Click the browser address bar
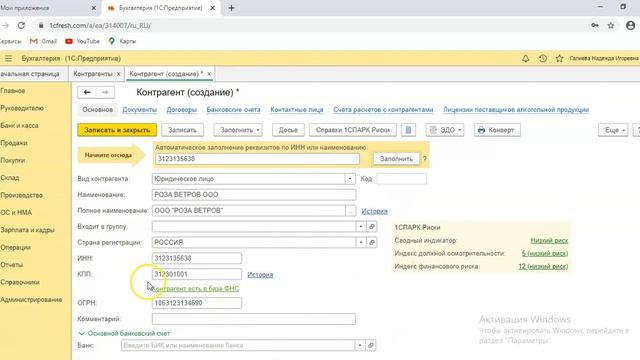The height and width of the screenshot is (360, 640). [310, 25]
